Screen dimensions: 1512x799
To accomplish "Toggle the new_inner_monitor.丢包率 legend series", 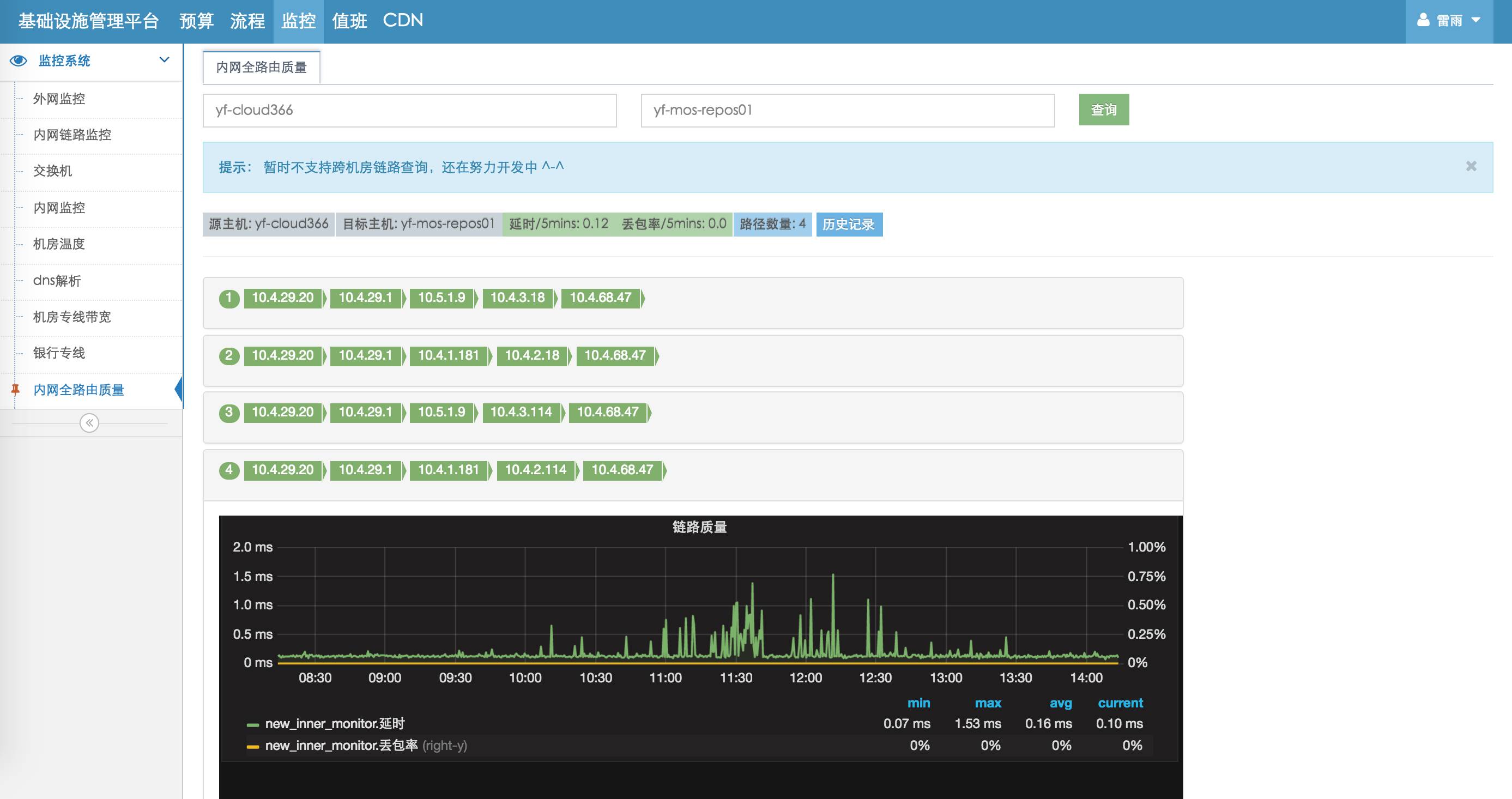I will pyautogui.click(x=341, y=746).
